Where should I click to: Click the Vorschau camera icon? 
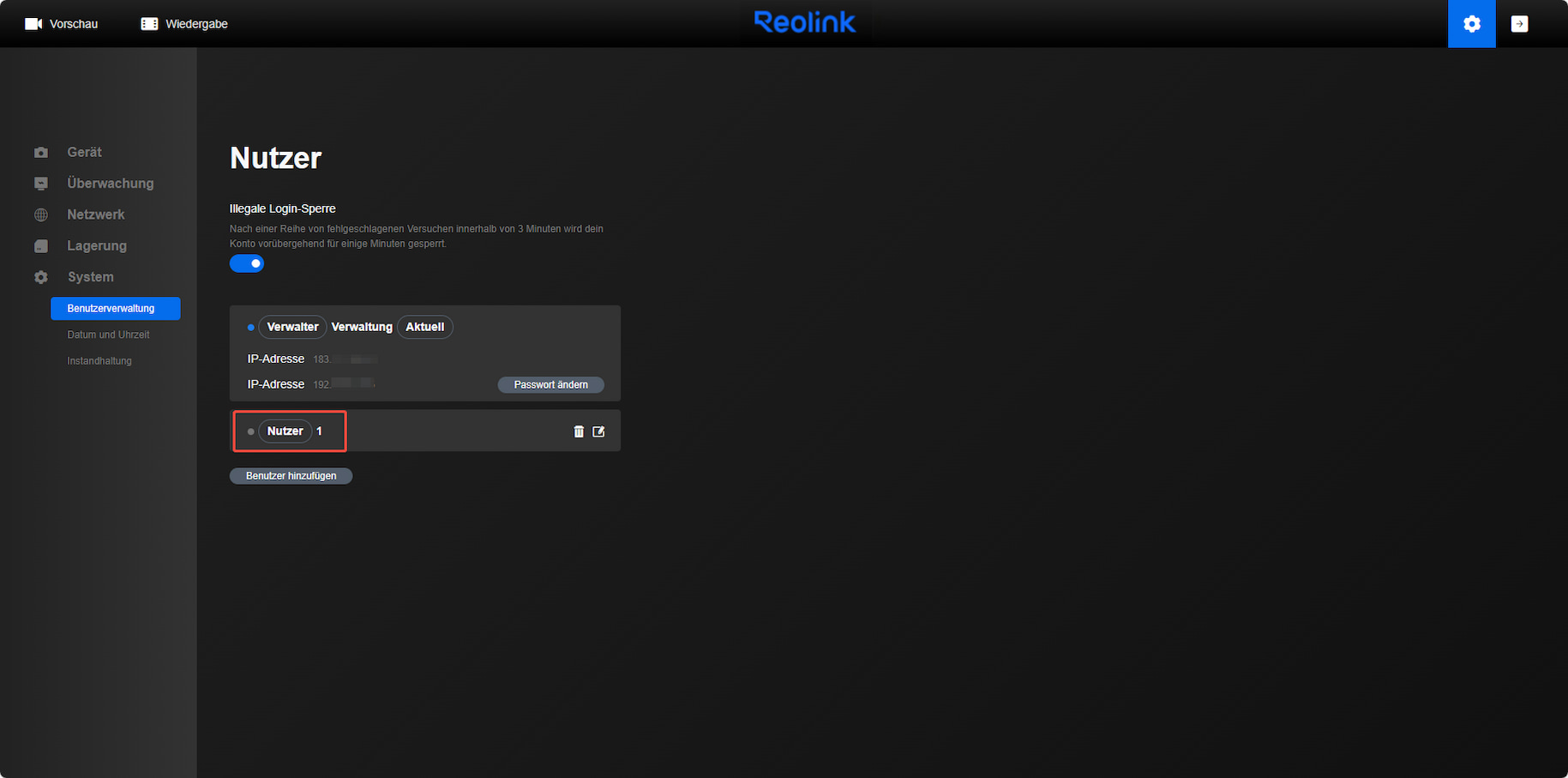[x=33, y=24]
